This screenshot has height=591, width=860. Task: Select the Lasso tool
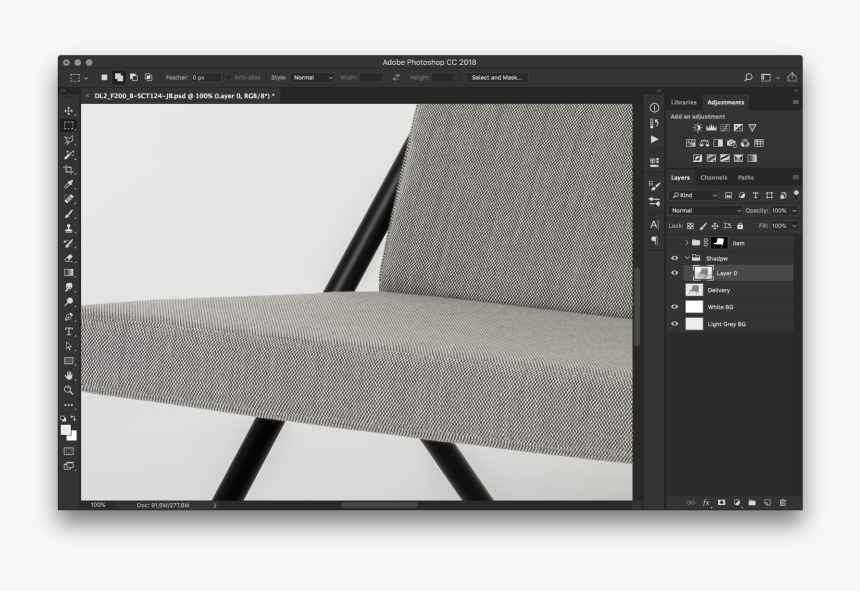(x=66, y=137)
